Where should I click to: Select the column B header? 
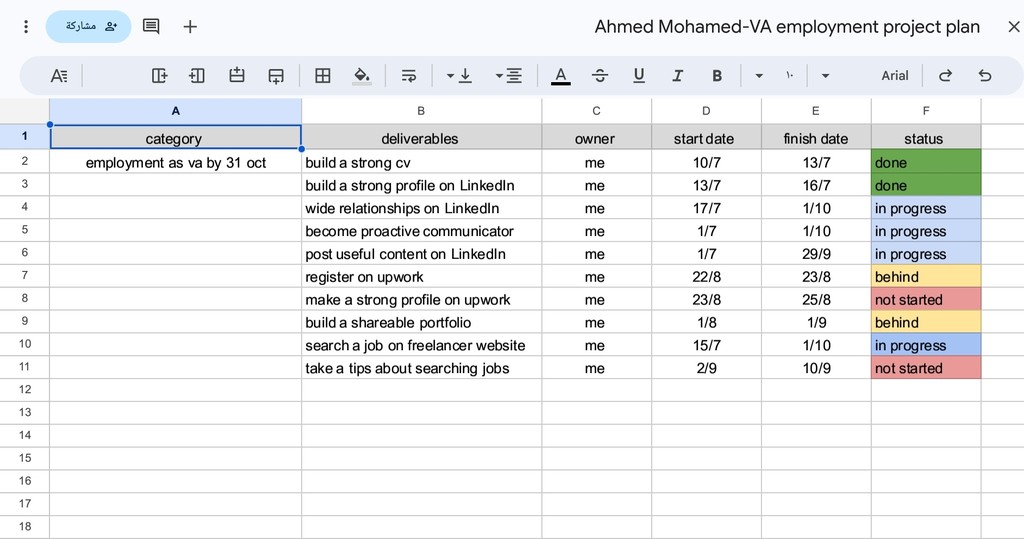(421, 111)
